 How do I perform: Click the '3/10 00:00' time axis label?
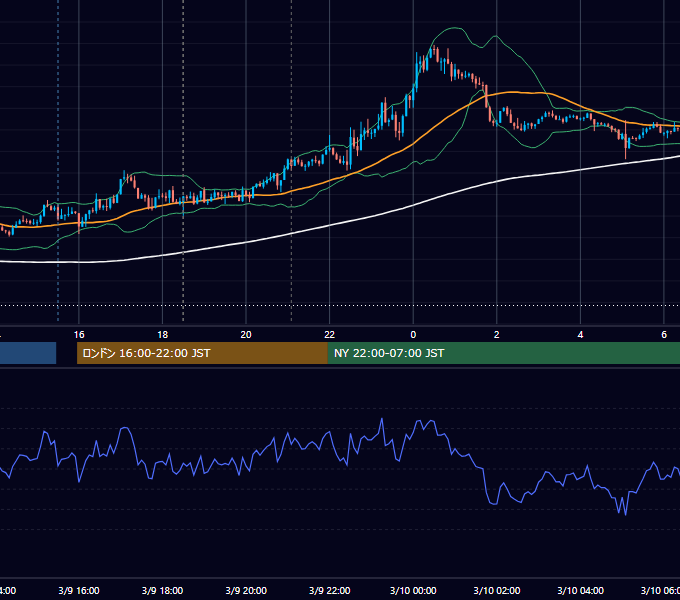413,590
